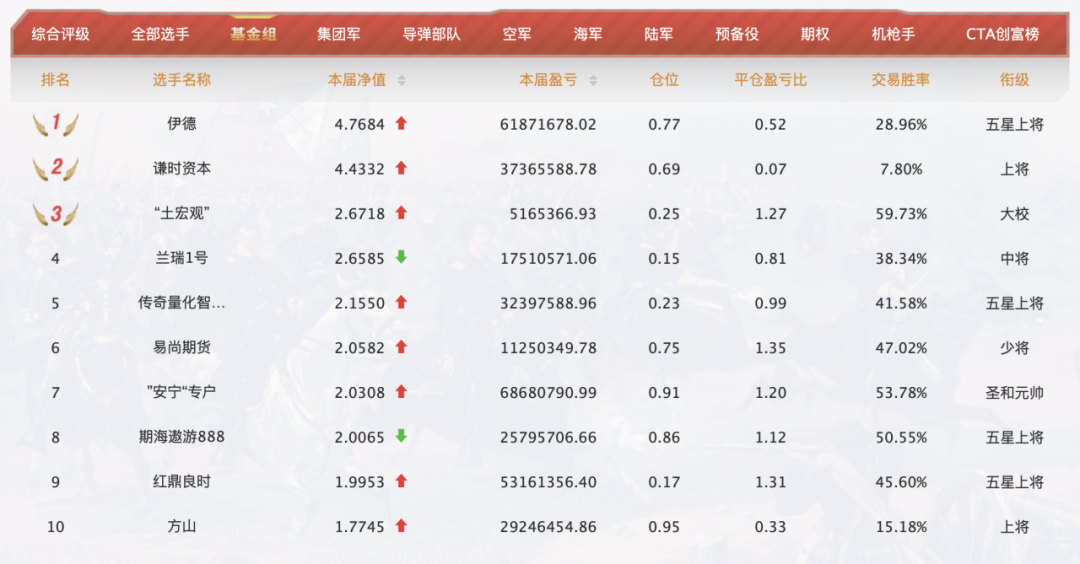Click the rank 2 laurel badge
The width and height of the screenshot is (1080, 564).
56,169
